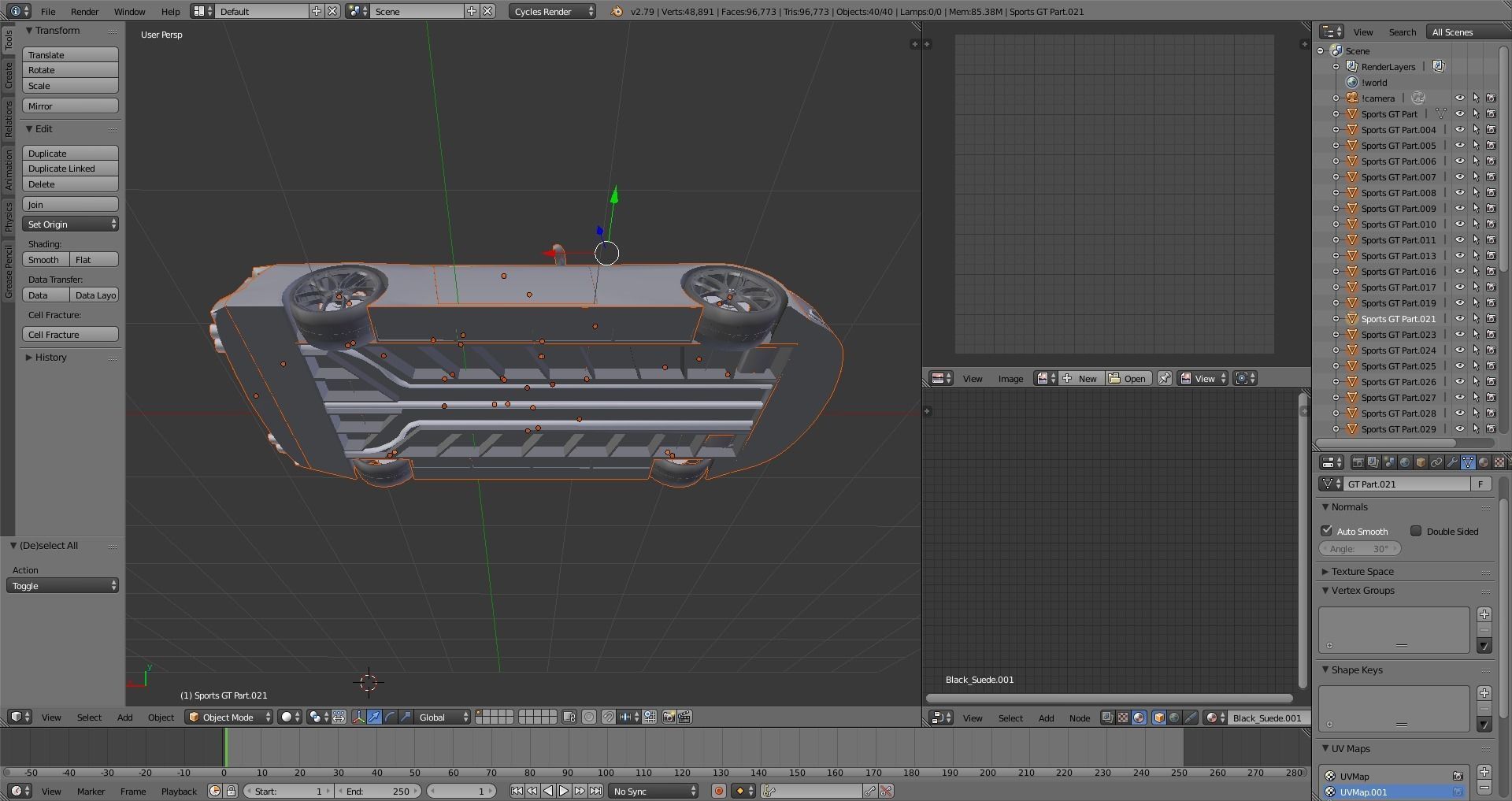Image resolution: width=1512 pixels, height=801 pixels.
Task: Open the Object menu in 3D view
Action: [161, 718]
